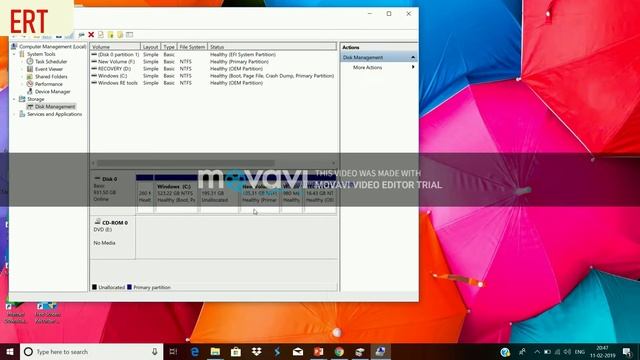Image resolution: width=640 pixels, height=360 pixels.
Task: Click the volume speaker tray icon
Action: [567, 352]
